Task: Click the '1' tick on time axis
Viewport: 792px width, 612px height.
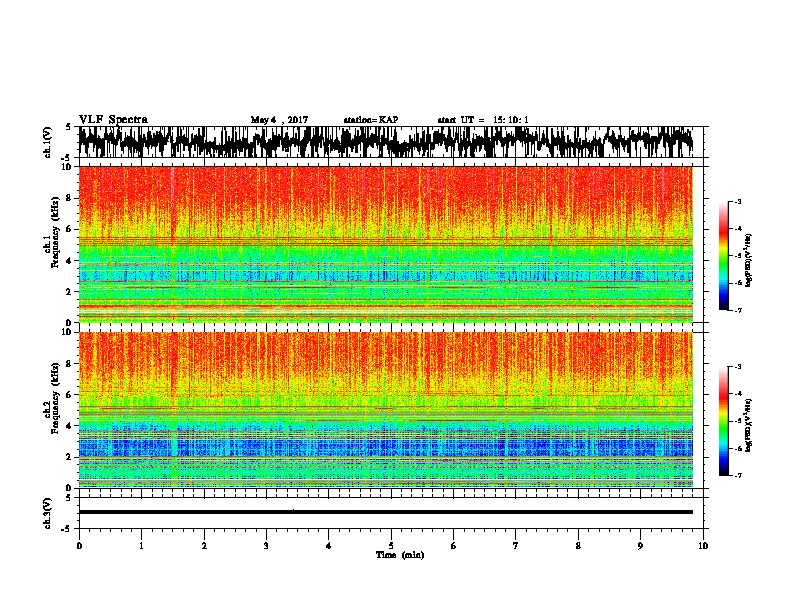Action: 141,545
